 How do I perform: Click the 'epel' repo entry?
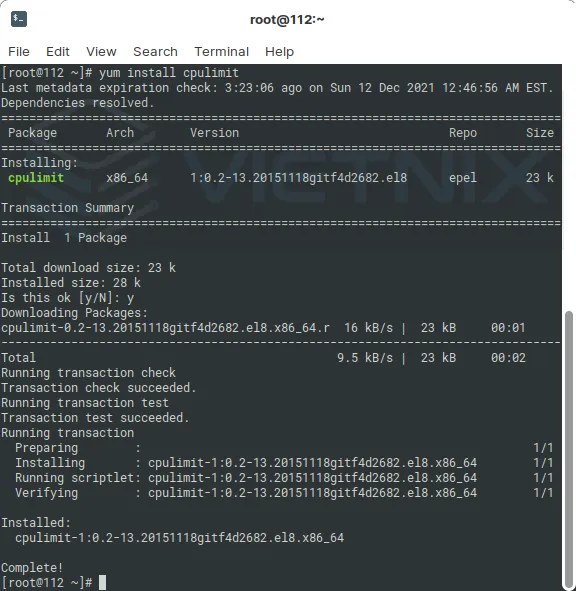pos(463,178)
